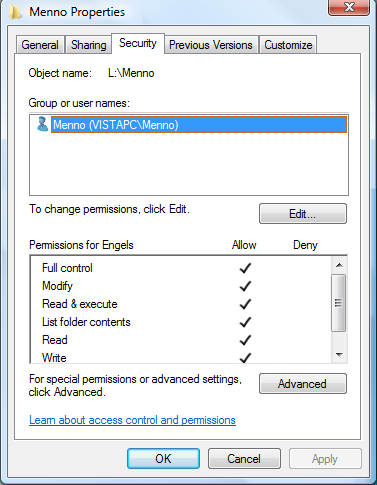The image size is (377, 485).
Task: Open the Customize tab
Action: coord(288,45)
